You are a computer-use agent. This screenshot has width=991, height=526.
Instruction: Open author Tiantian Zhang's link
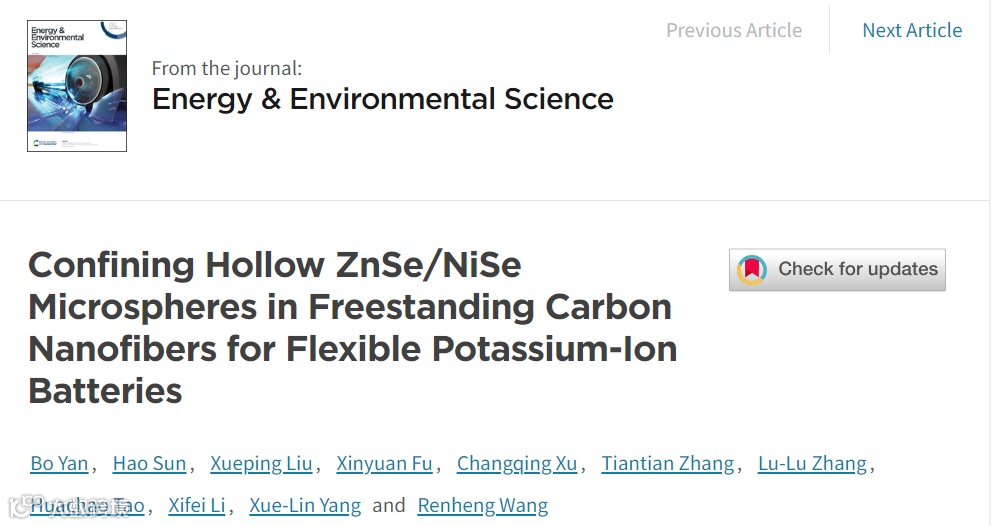point(667,463)
